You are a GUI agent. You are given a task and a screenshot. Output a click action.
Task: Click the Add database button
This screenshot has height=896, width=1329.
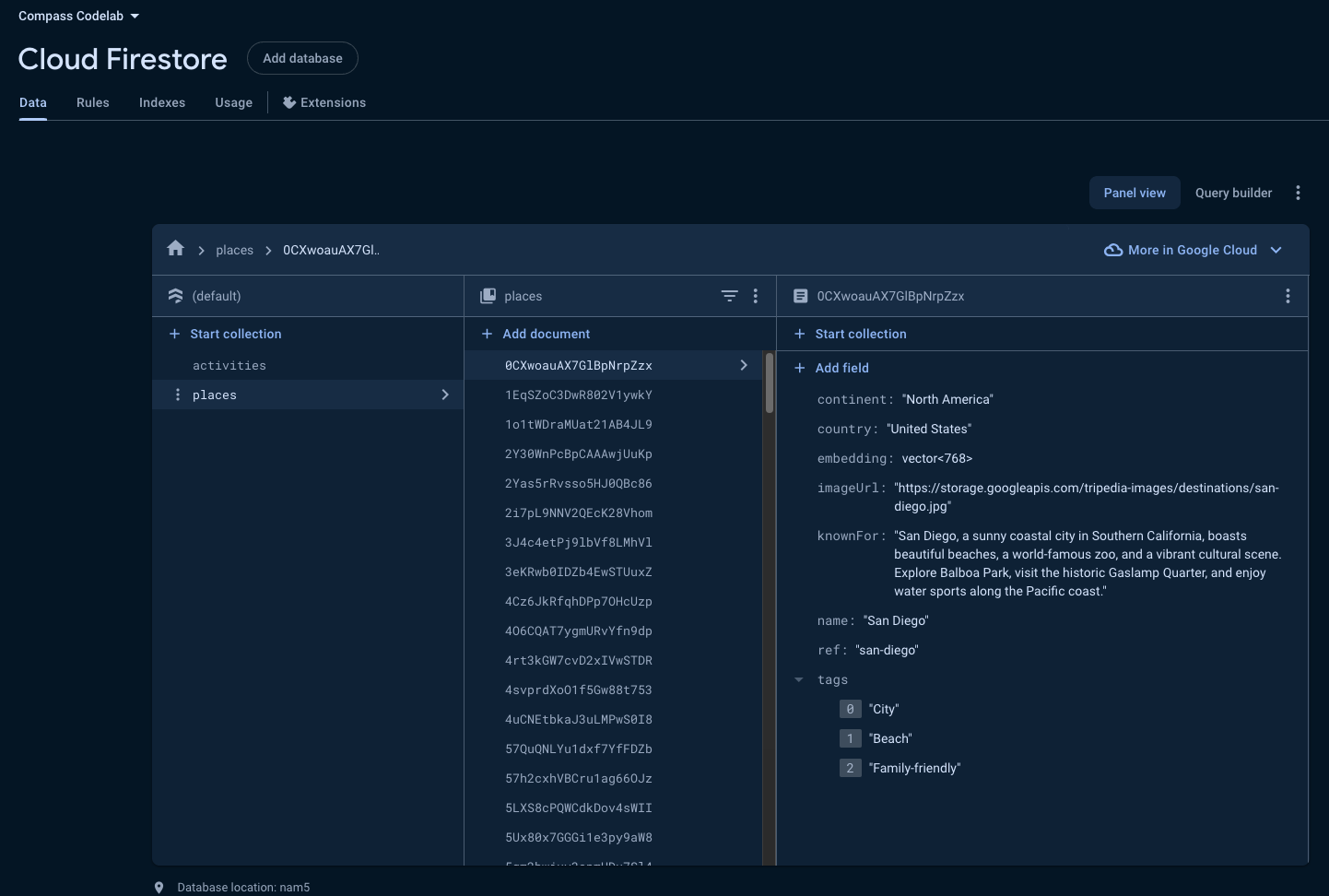(302, 58)
